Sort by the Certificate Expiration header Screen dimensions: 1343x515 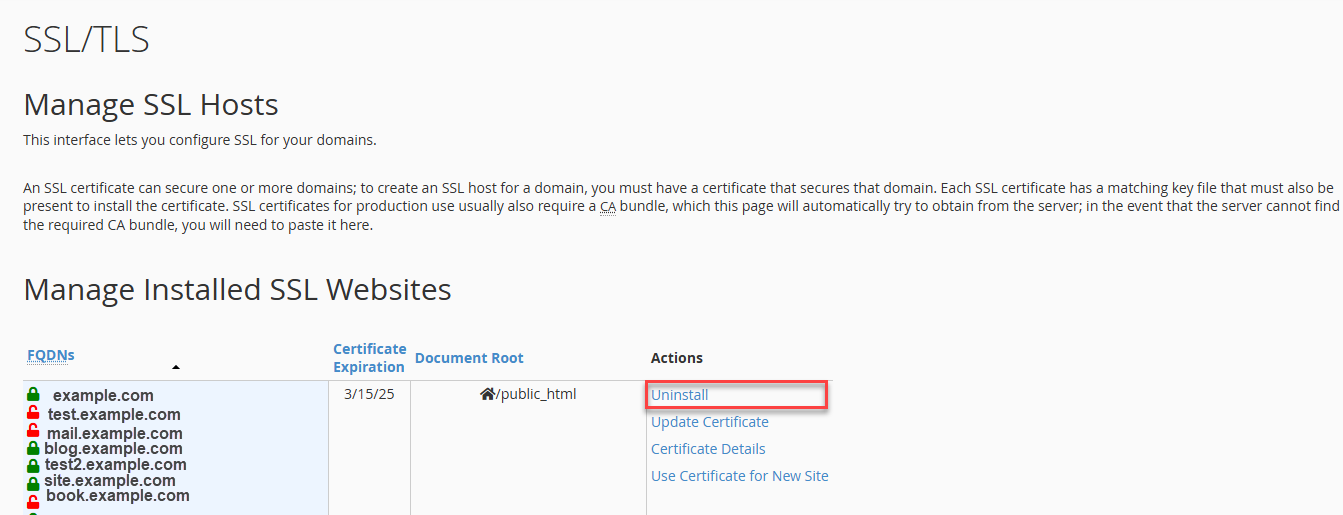[369, 357]
